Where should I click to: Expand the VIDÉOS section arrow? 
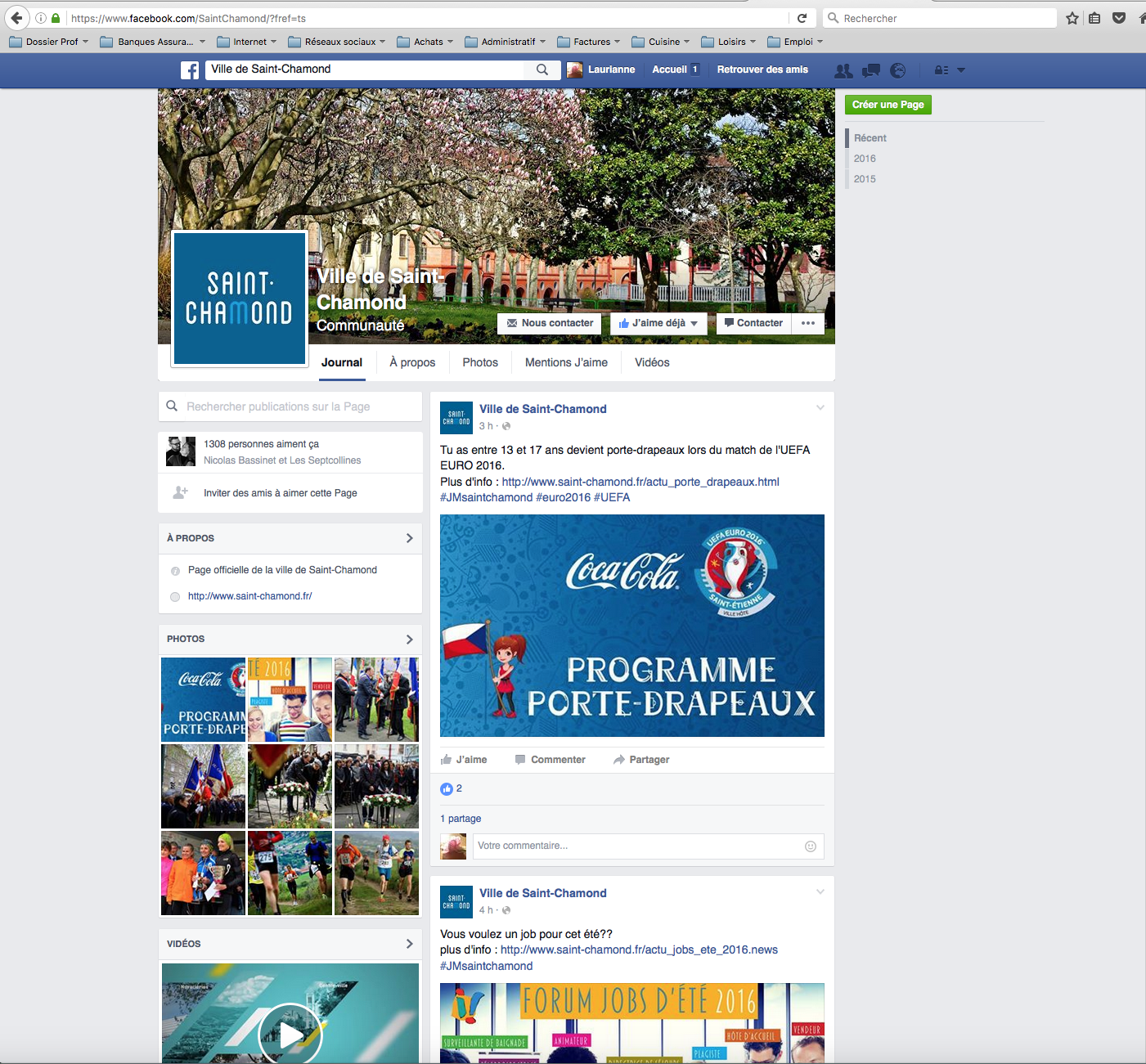(x=410, y=944)
